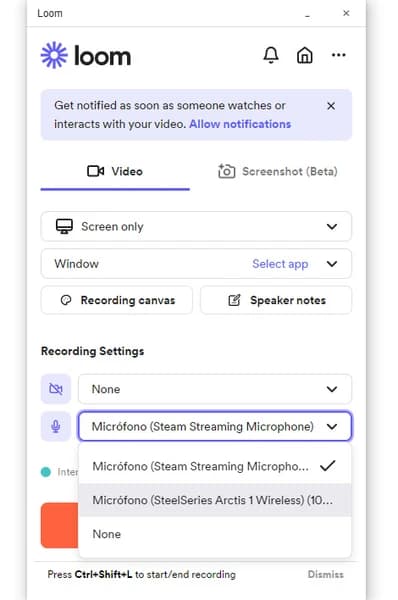Go to Loom home via house icon
The height and width of the screenshot is (600, 398).
305,55
